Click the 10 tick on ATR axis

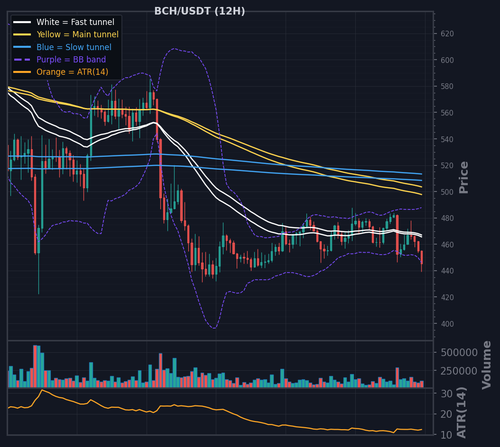click(x=446, y=435)
